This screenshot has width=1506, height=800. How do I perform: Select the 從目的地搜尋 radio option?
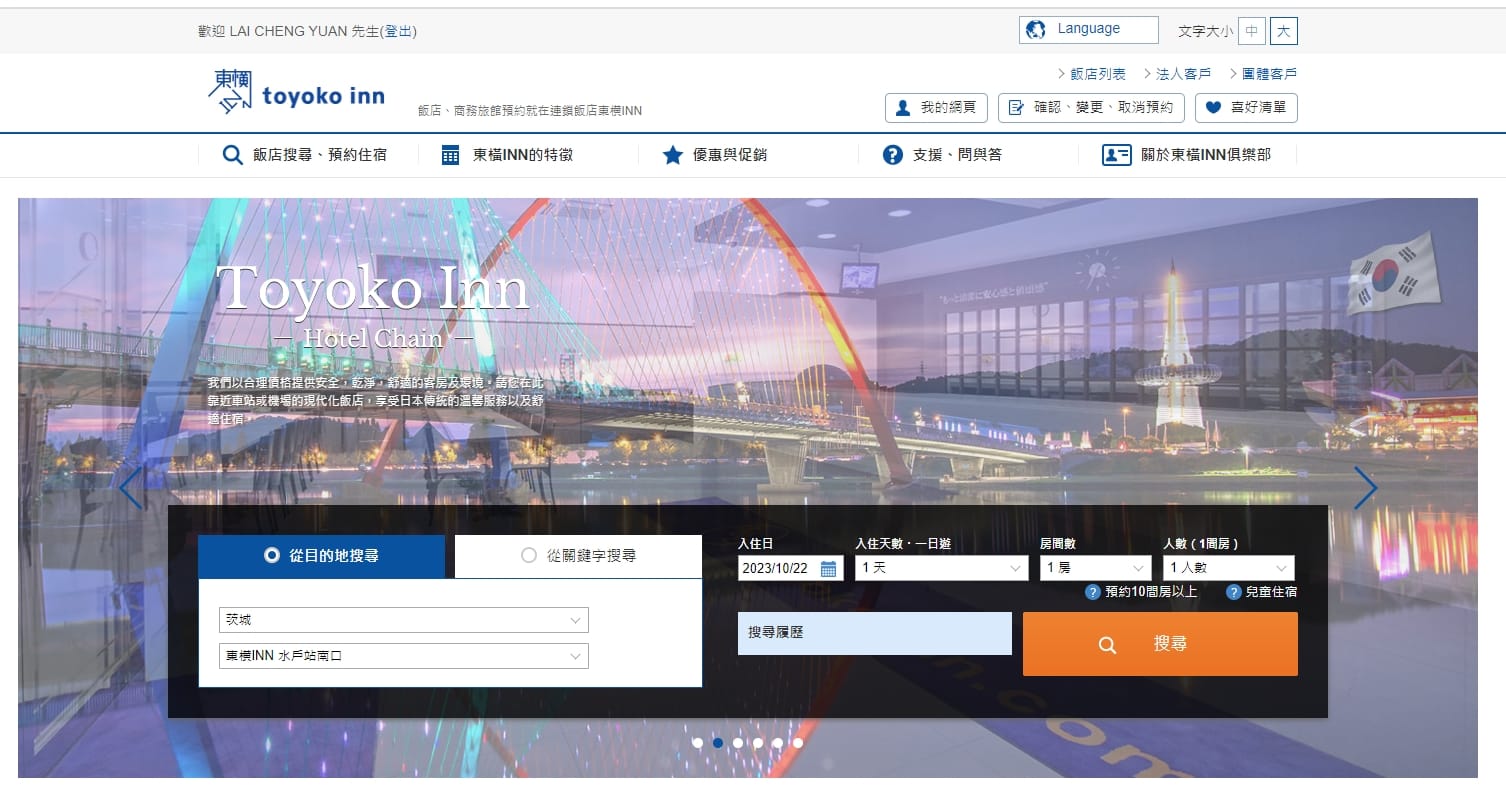coord(271,556)
